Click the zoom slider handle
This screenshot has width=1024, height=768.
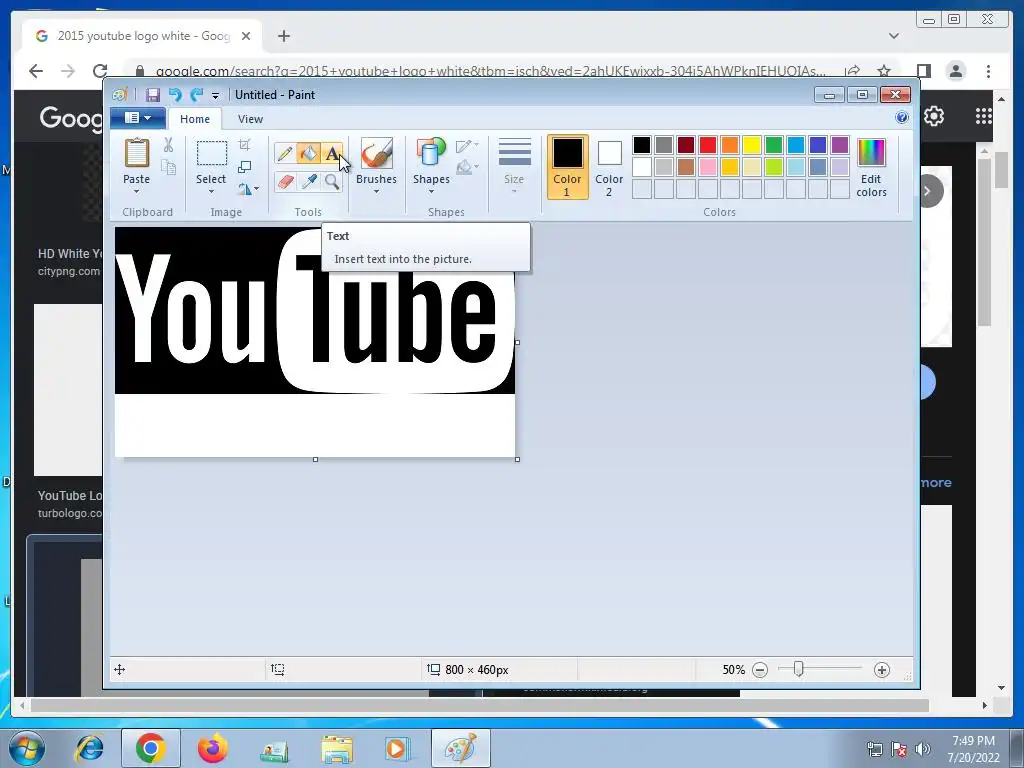798,669
